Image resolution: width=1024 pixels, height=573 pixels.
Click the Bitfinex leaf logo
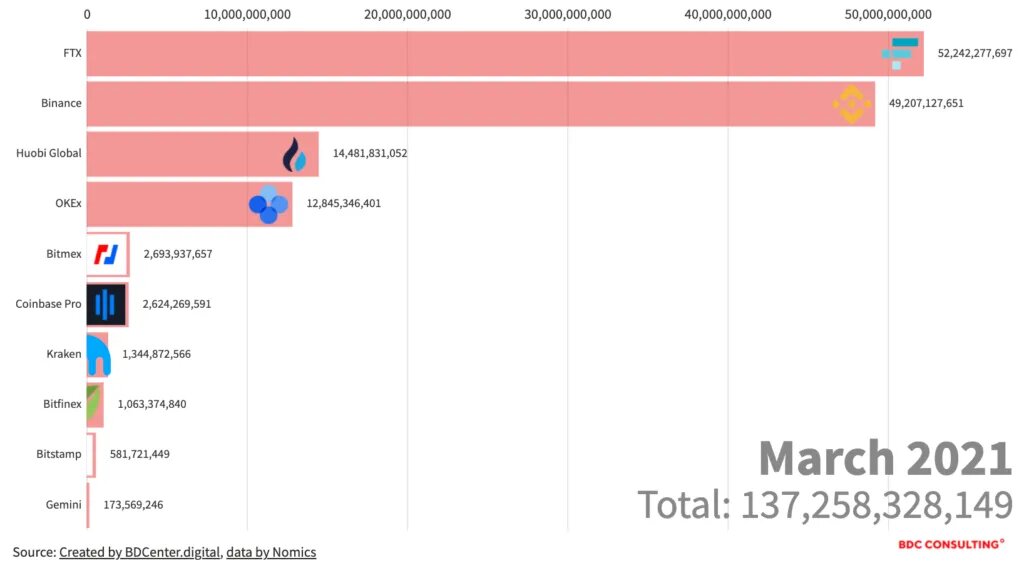coord(94,404)
